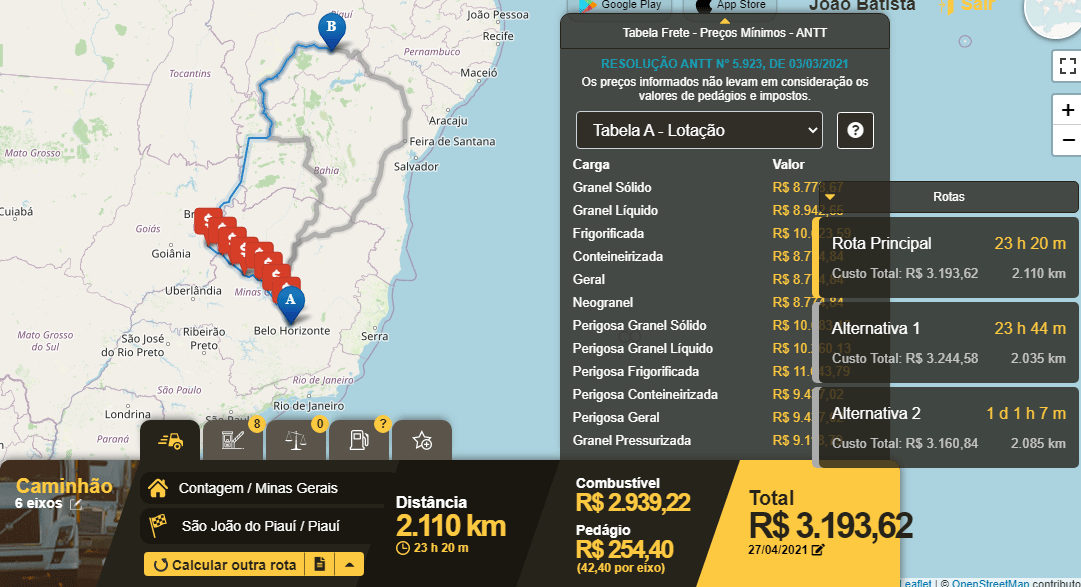This screenshot has height=587, width=1081.
Task: Open the weigh stations scale tab
Action: point(296,440)
